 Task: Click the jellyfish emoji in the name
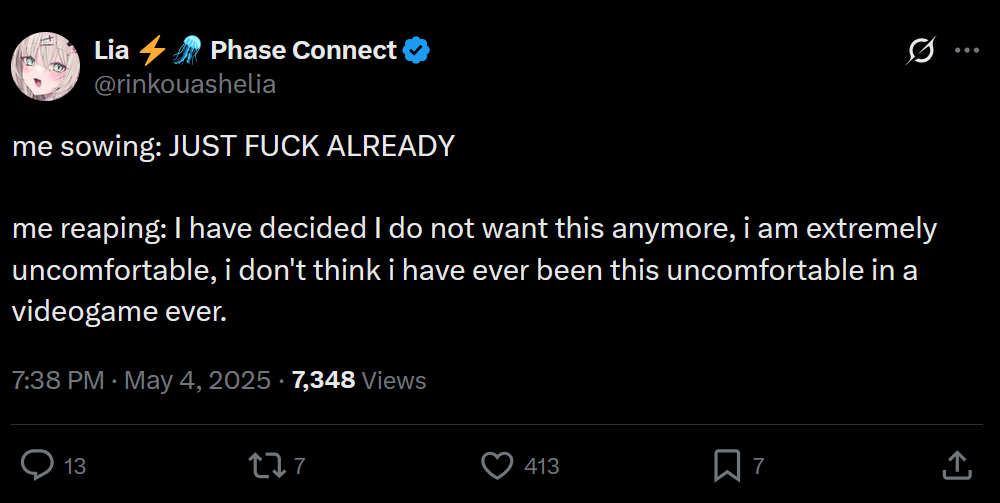pos(187,50)
